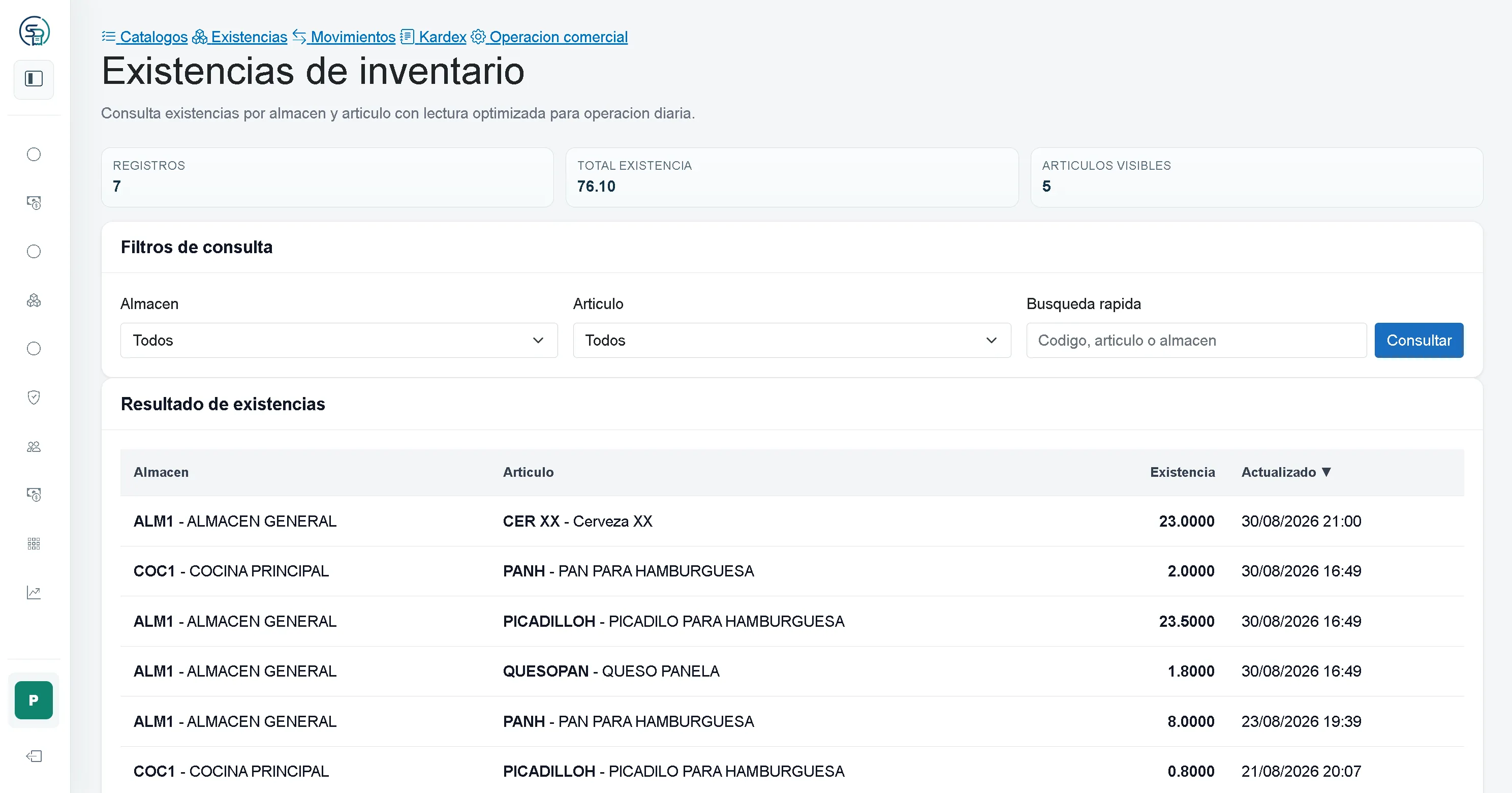Image resolution: width=1512 pixels, height=793 pixels.
Task: Click the Consultar button
Action: (1418, 341)
